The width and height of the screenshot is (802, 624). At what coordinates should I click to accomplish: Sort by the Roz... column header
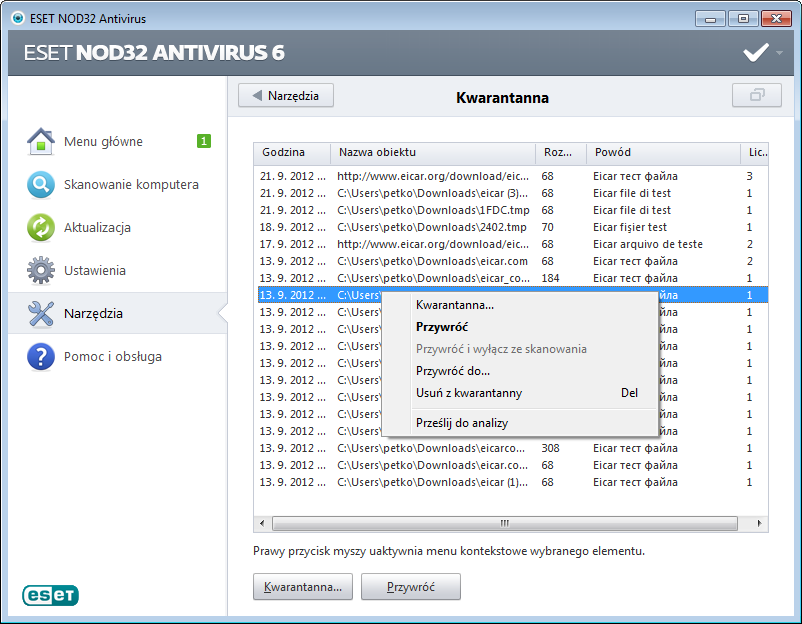click(x=561, y=152)
